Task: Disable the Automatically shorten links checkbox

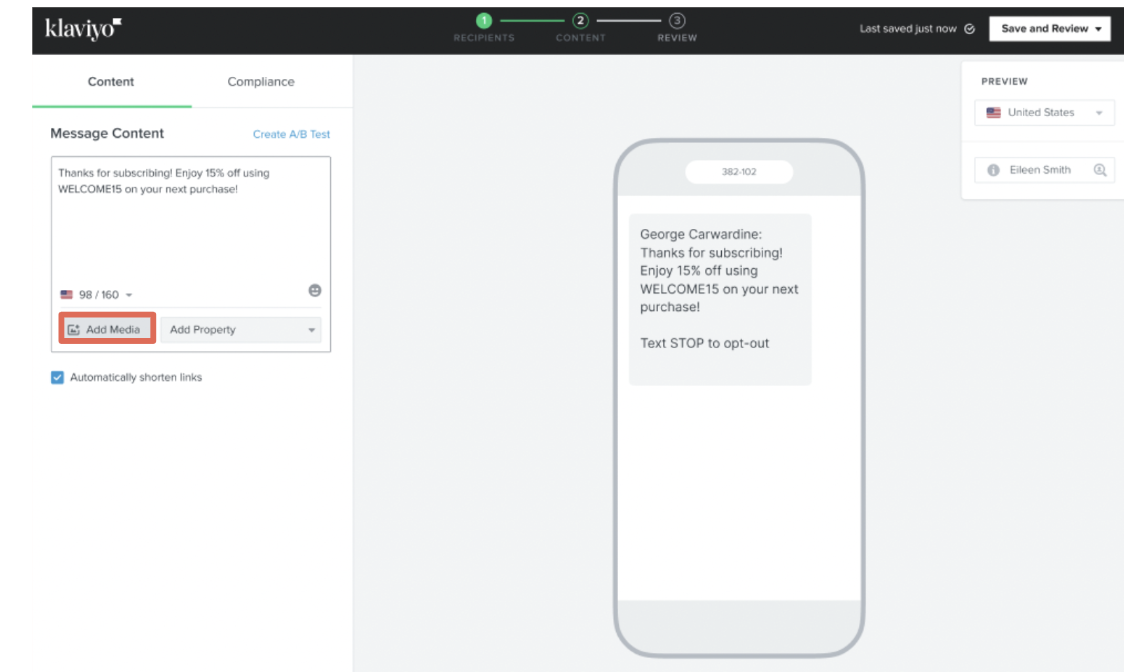Action: click(57, 377)
